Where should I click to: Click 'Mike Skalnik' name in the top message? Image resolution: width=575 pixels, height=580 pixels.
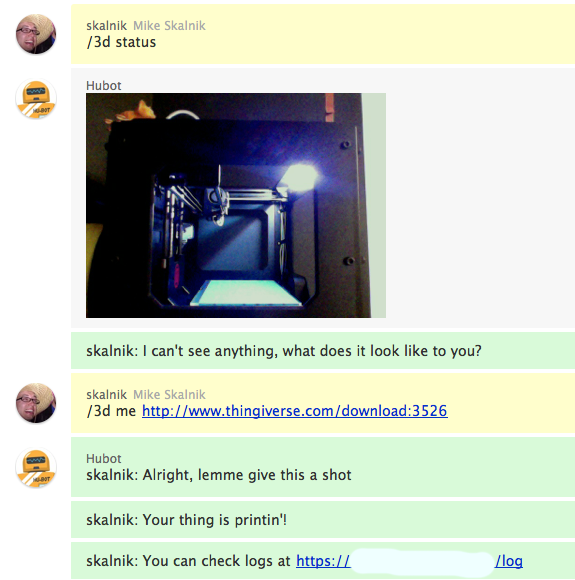(x=169, y=26)
